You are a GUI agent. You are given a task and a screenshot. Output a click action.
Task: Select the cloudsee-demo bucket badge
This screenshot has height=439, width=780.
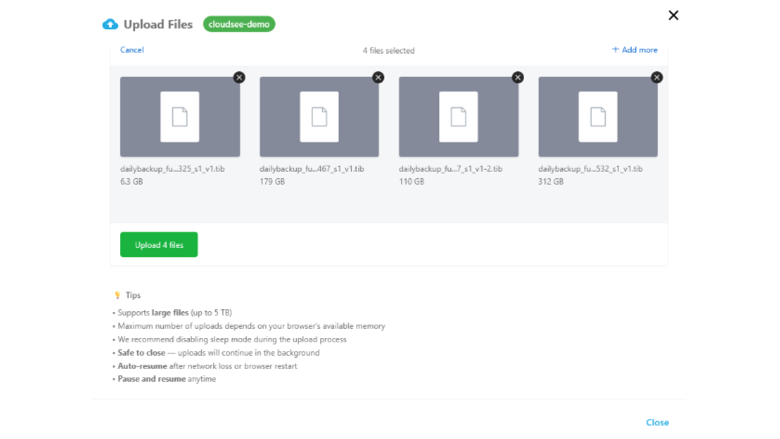(239, 24)
